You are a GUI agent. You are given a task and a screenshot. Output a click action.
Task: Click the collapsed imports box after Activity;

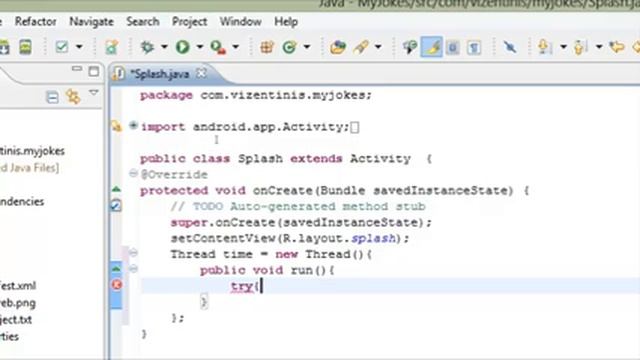pyautogui.click(x=355, y=127)
